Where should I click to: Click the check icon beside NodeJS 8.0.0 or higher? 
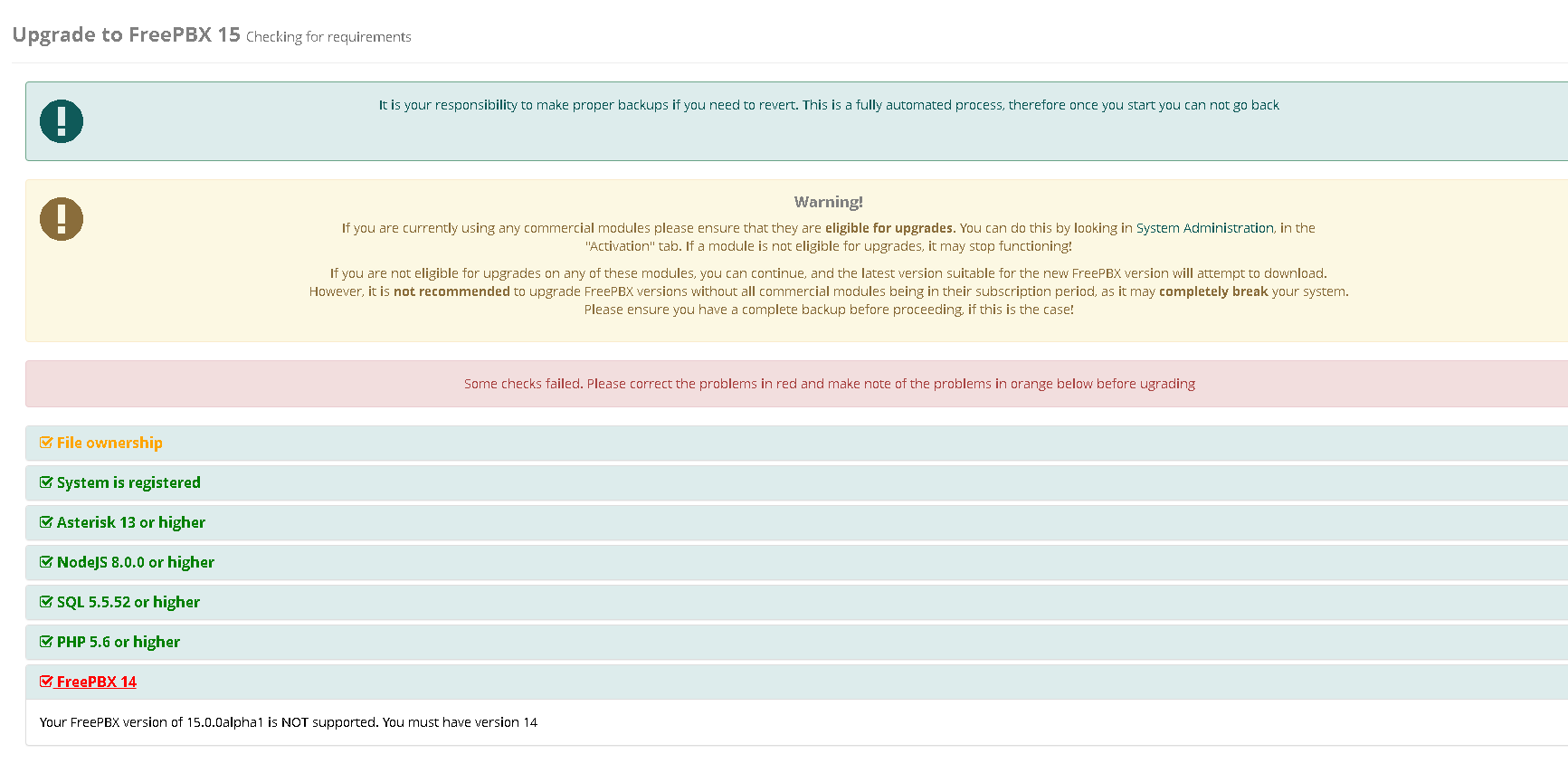pos(46,562)
